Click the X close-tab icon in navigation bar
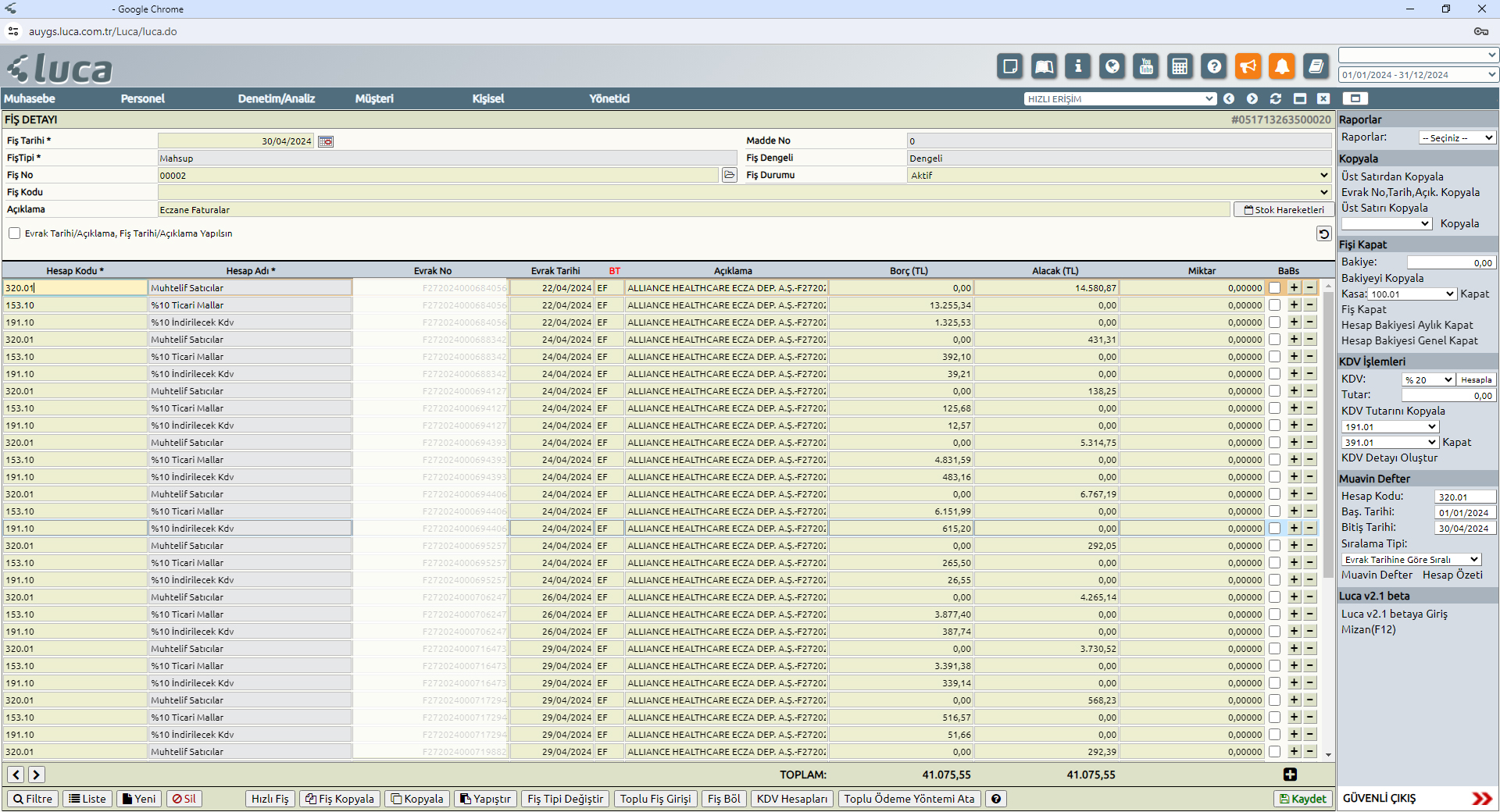Viewport: 1500px width, 812px height. (1323, 98)
